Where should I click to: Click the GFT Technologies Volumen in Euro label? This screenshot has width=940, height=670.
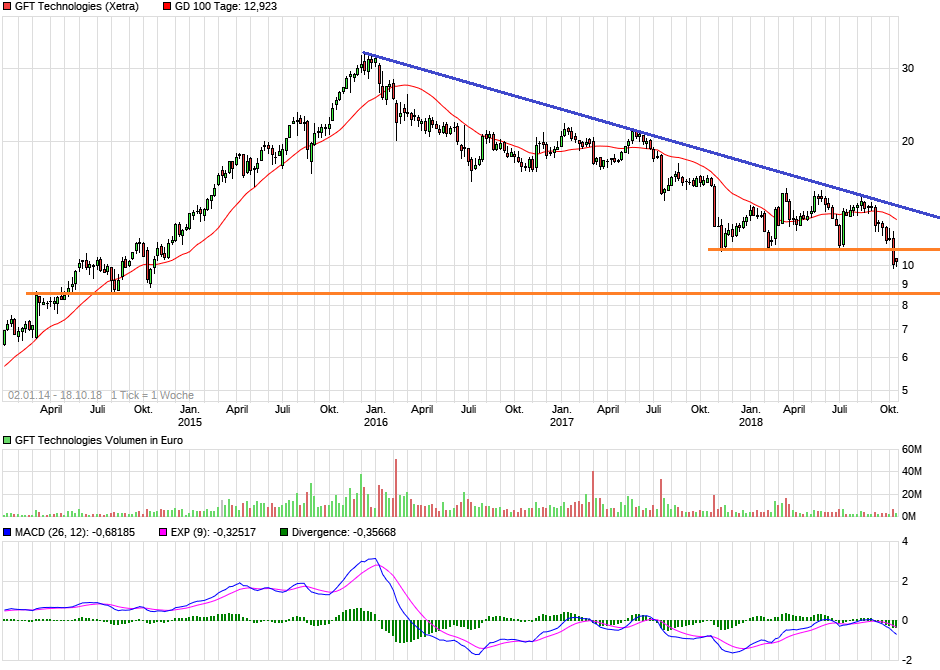coord(99,440)
